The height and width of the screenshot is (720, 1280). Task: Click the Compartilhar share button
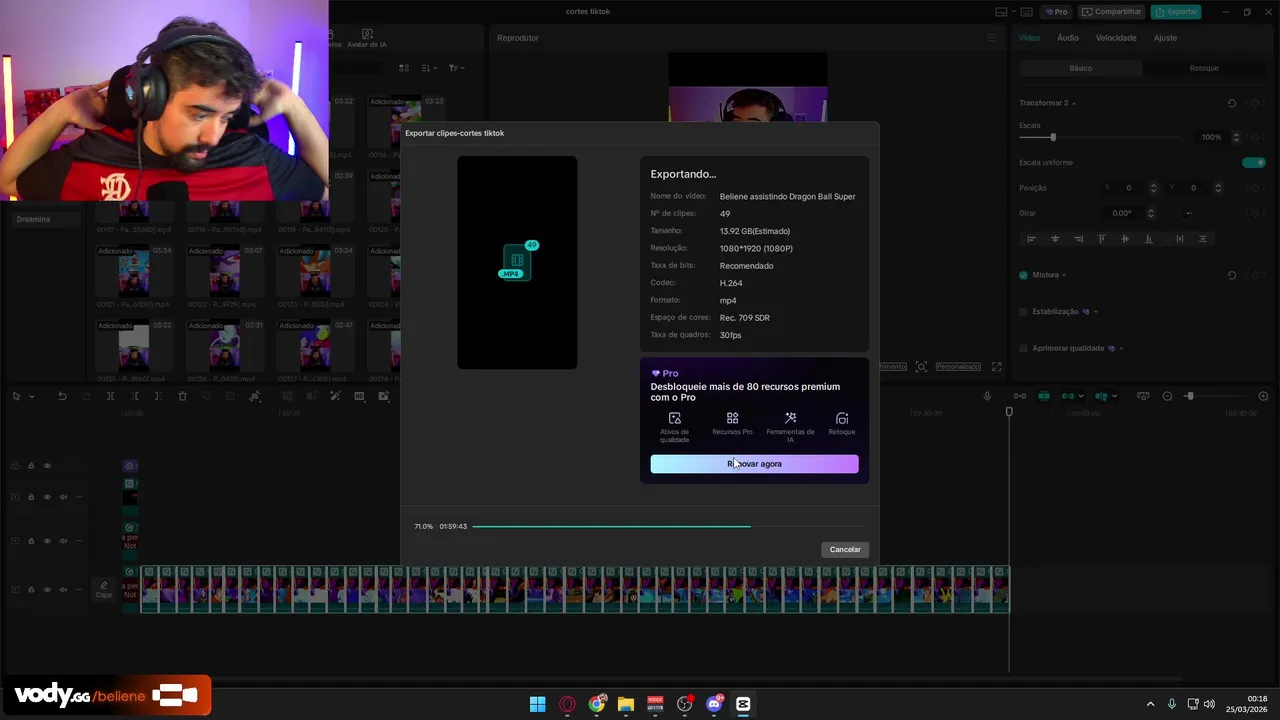[1112, 12]
